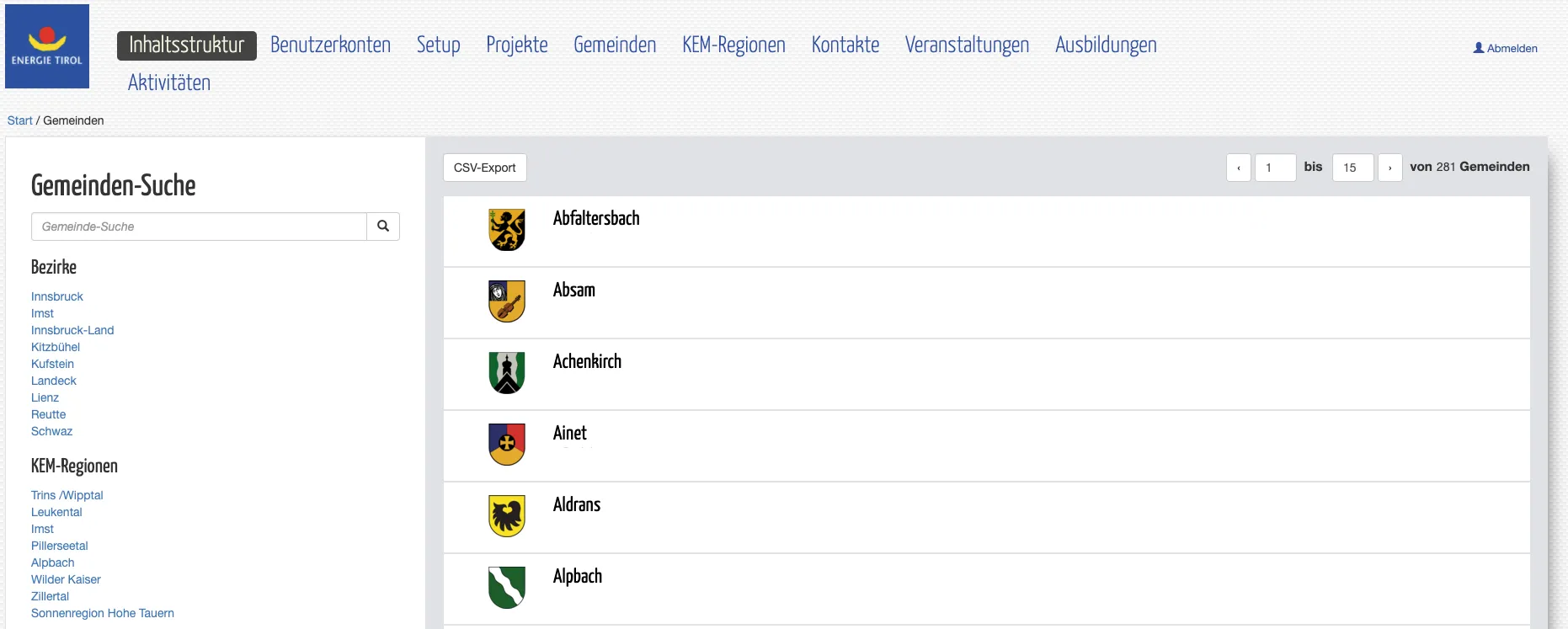Click the magnifier search button

pos(383,227)
